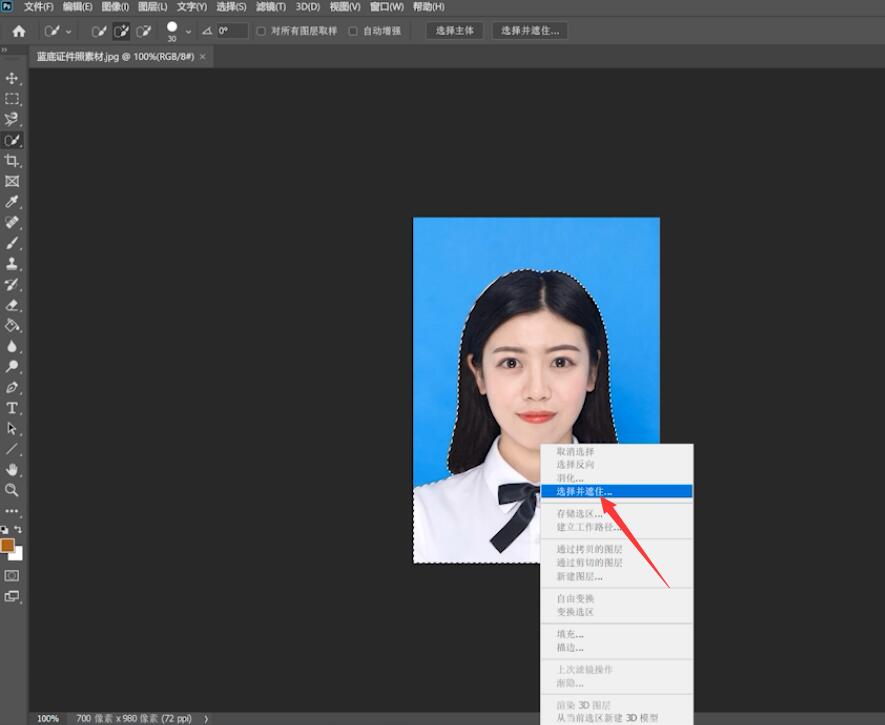The height and width of the screenshot is (725, 885).
Task: Choose 选择并遮住... in the context menu
Action: tap(616, 491)
